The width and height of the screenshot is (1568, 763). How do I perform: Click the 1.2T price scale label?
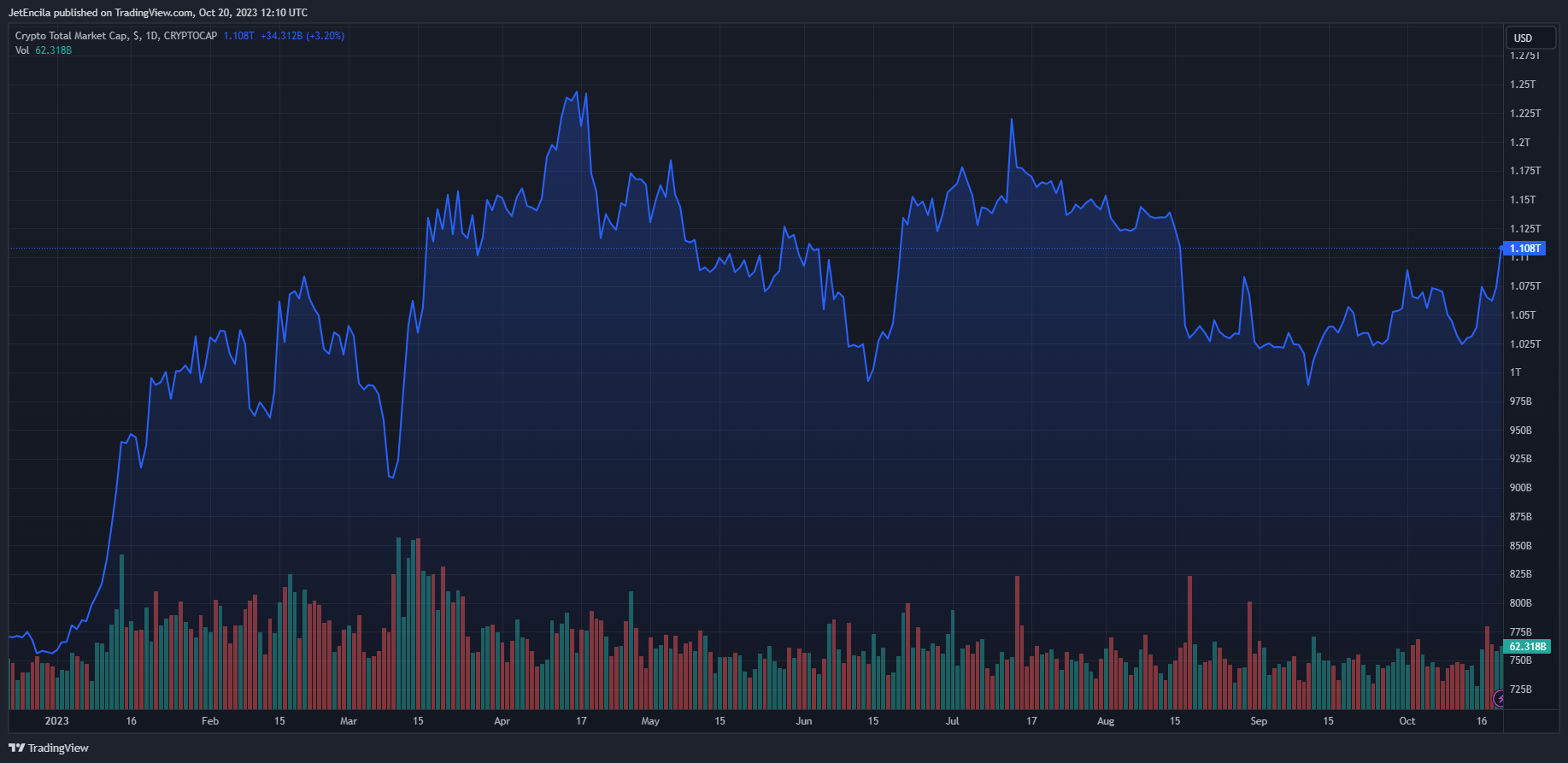coord(1520,143)
